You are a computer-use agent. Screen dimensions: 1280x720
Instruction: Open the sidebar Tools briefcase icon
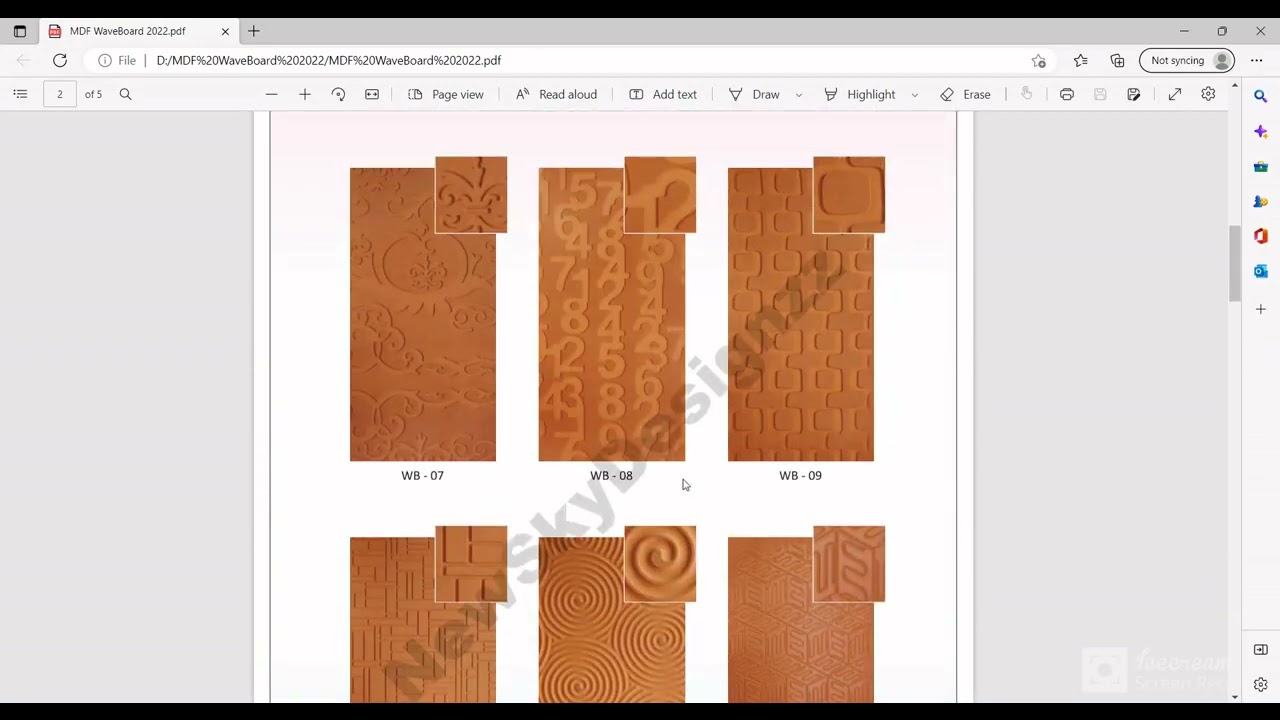(x=1261, y=167)
